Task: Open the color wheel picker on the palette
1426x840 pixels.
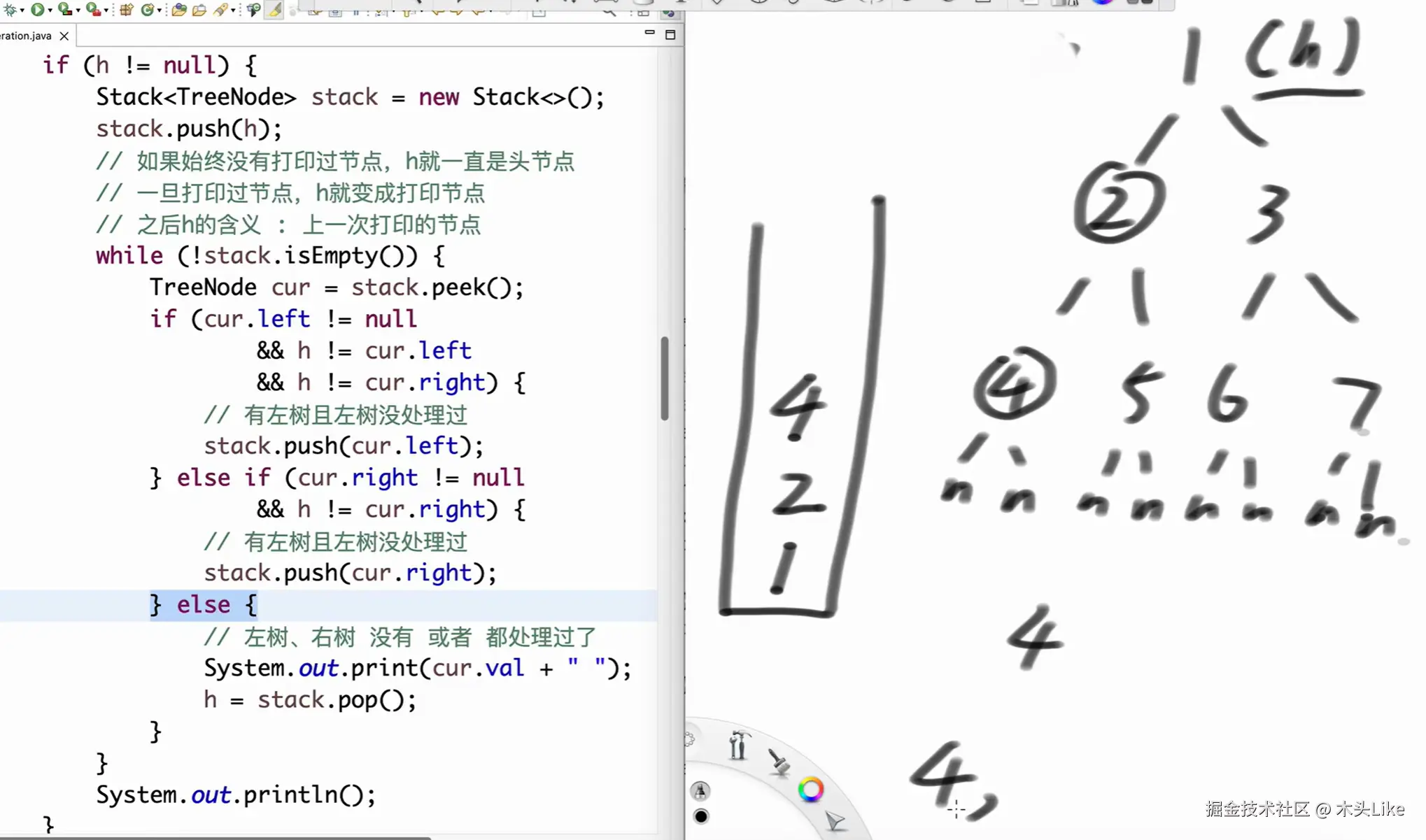Action: pyautogui.click(x=811, y=790)
